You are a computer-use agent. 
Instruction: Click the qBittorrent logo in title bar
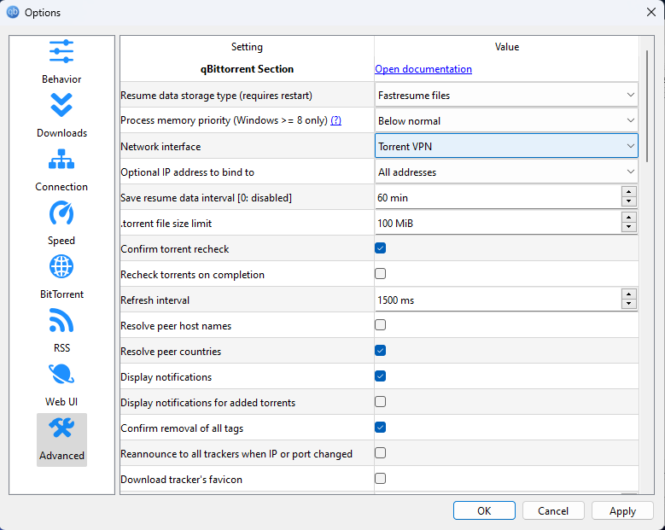(13, 12)
